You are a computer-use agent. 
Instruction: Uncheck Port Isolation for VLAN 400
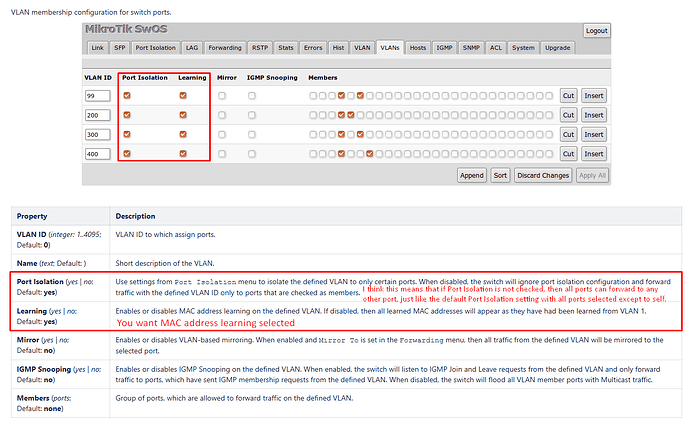(x=127, y=154)
